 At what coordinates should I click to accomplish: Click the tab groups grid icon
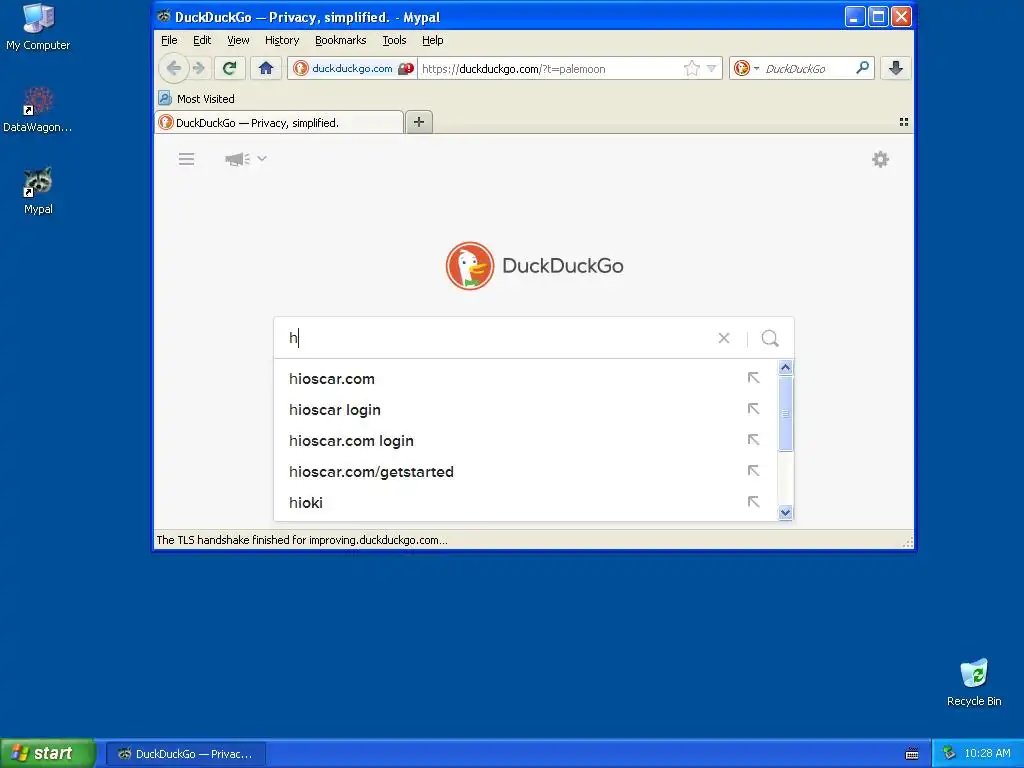(x=904, y=122)
